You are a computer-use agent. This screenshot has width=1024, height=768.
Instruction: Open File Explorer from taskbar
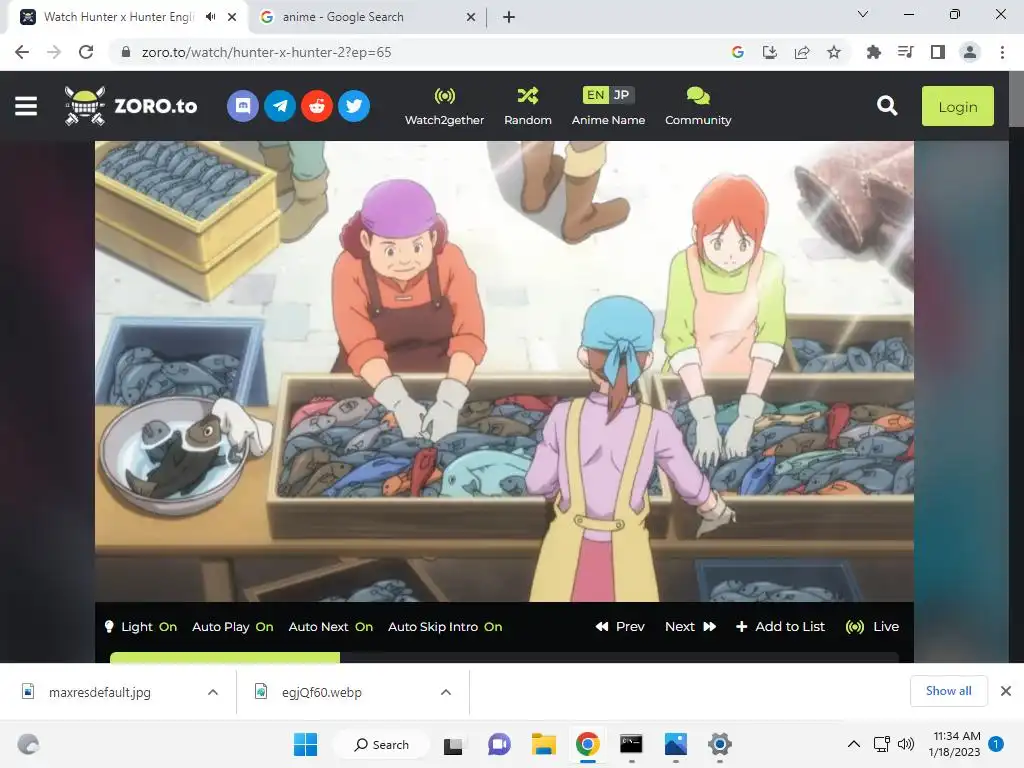pos(543,744)
